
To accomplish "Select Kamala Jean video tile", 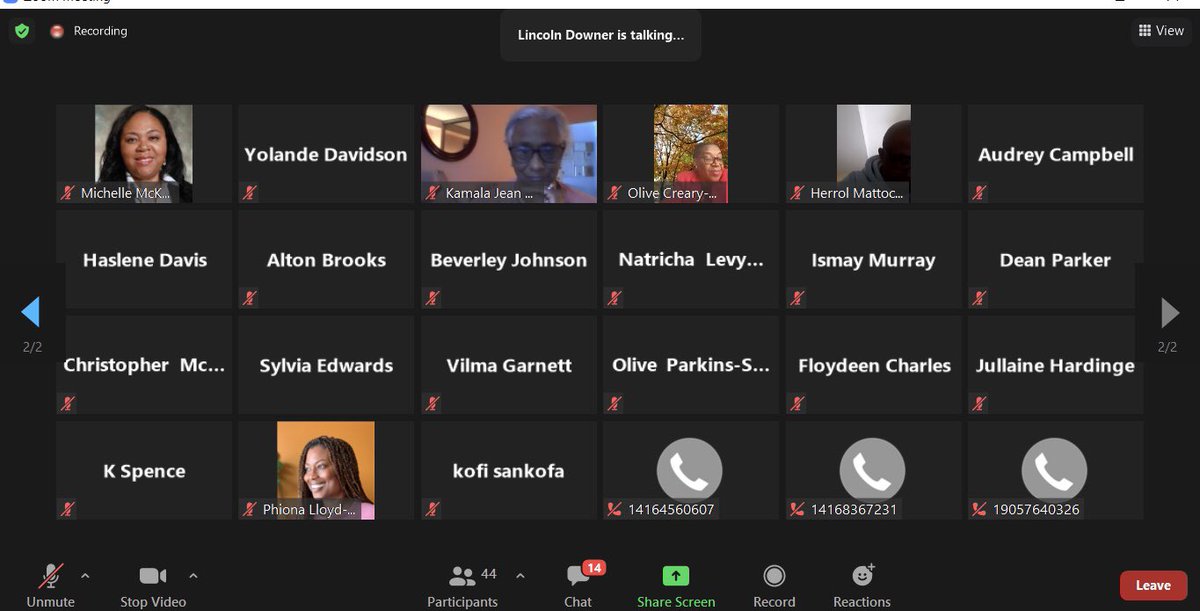I will click(509, 154).
